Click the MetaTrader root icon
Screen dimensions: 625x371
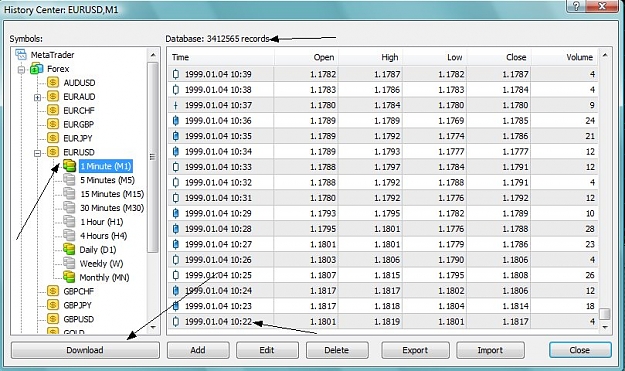21,55
